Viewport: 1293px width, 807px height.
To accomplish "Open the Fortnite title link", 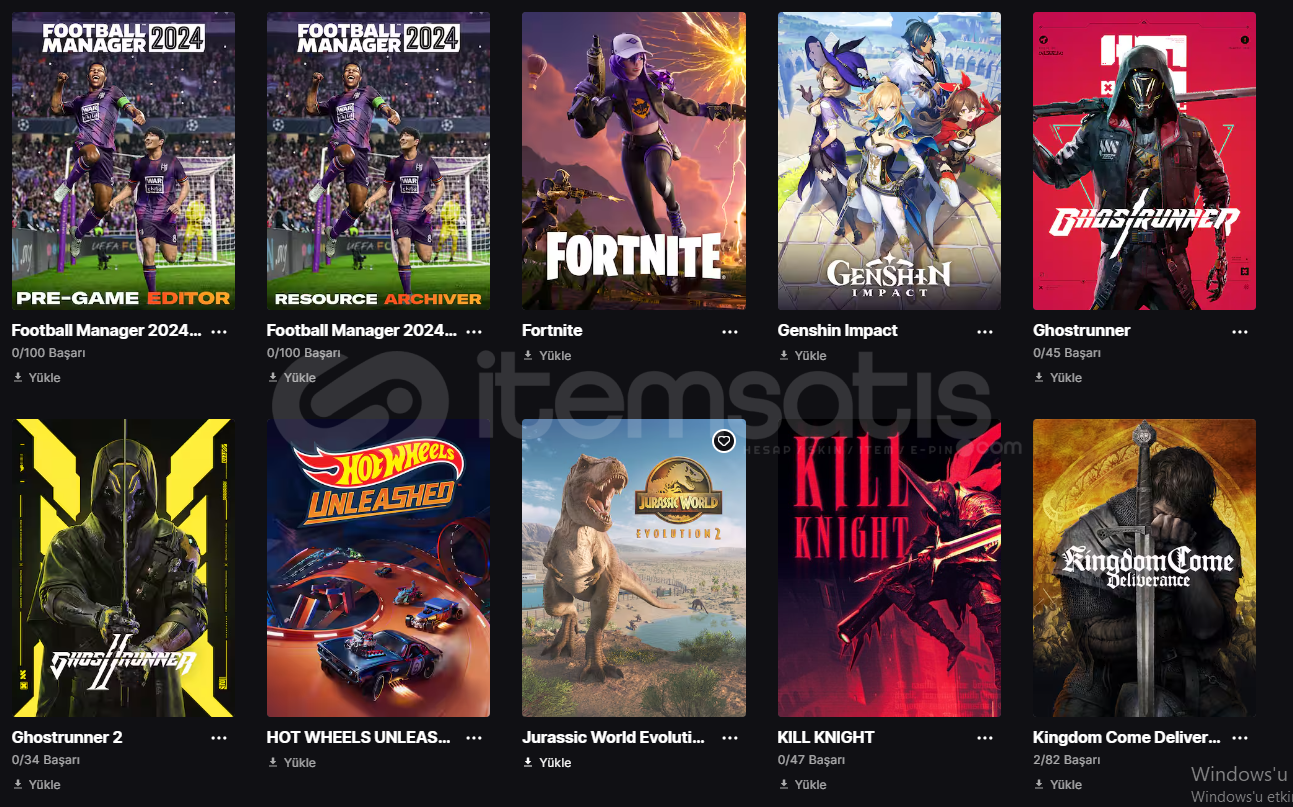I will (x=552, y=330).
